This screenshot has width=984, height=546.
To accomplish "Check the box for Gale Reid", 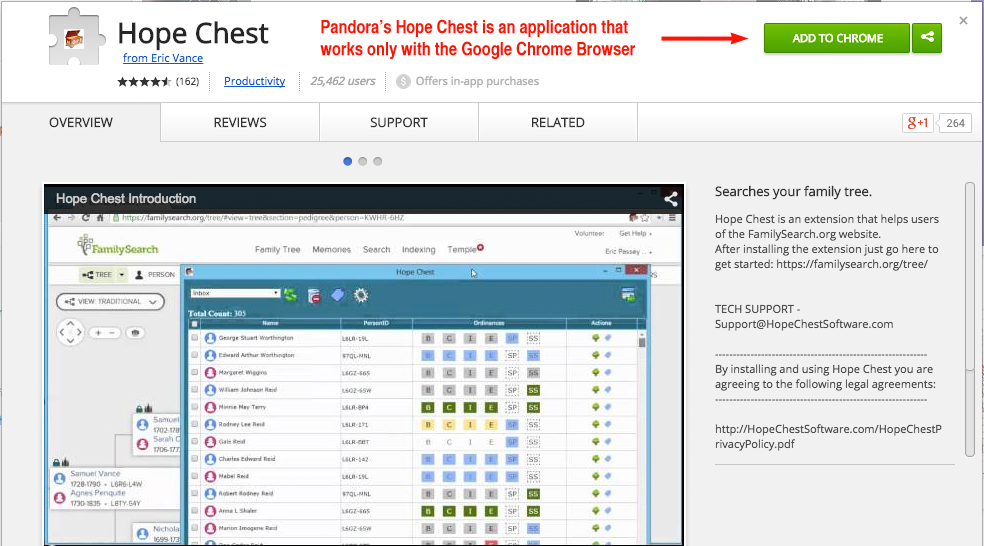I will [x=195, y=441].
